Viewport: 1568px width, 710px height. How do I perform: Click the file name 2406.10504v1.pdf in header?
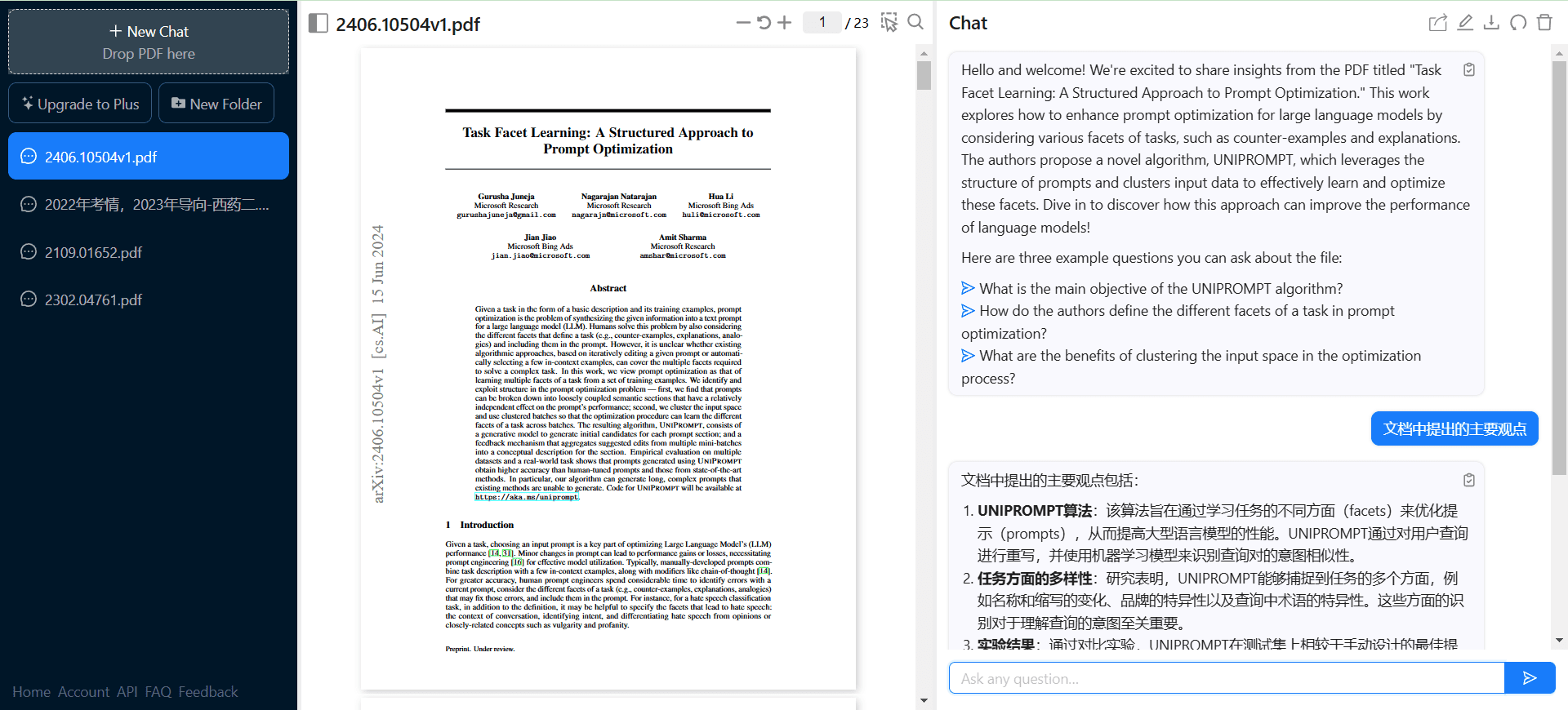click(408, 24)
